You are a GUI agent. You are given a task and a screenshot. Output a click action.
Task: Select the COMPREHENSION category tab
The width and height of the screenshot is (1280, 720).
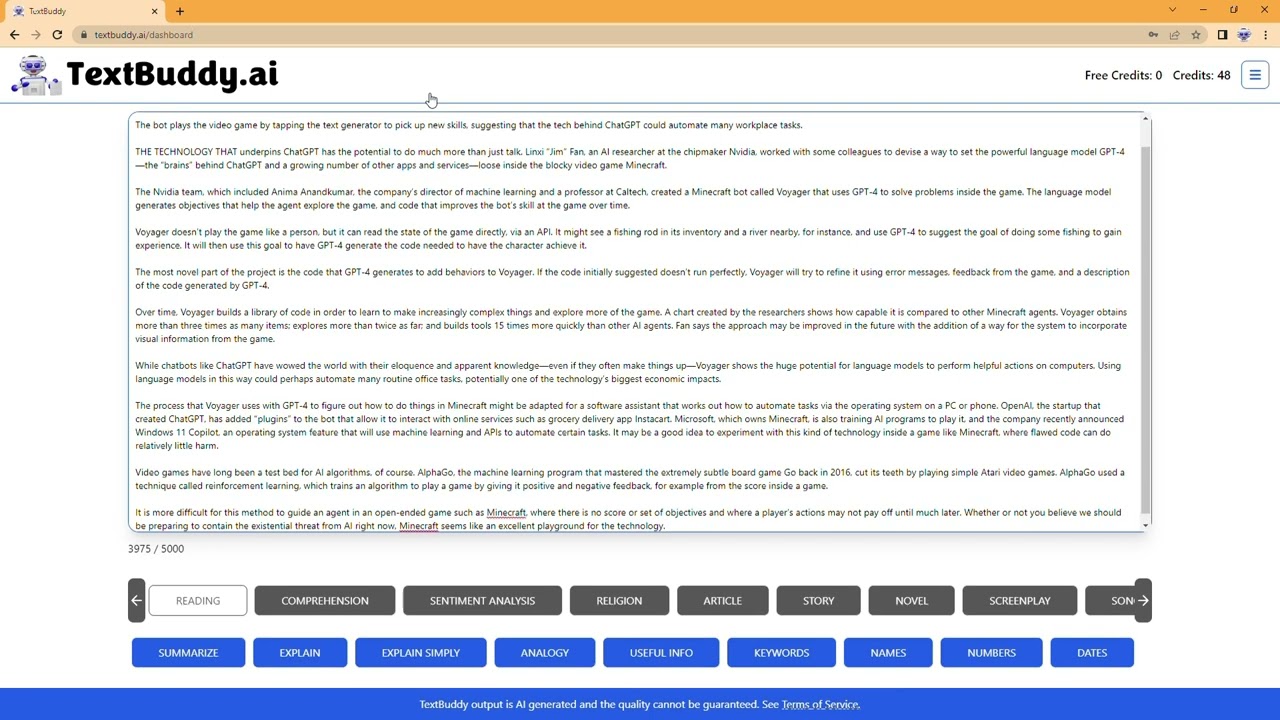coord(325,600)
